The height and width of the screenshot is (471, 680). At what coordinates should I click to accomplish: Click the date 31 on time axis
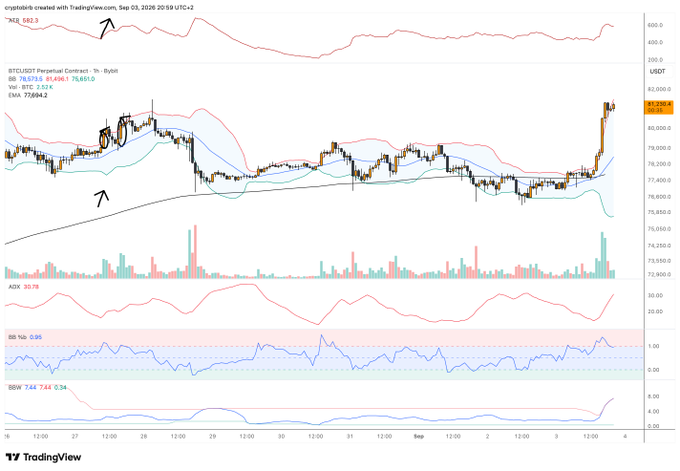coord(350,436)
